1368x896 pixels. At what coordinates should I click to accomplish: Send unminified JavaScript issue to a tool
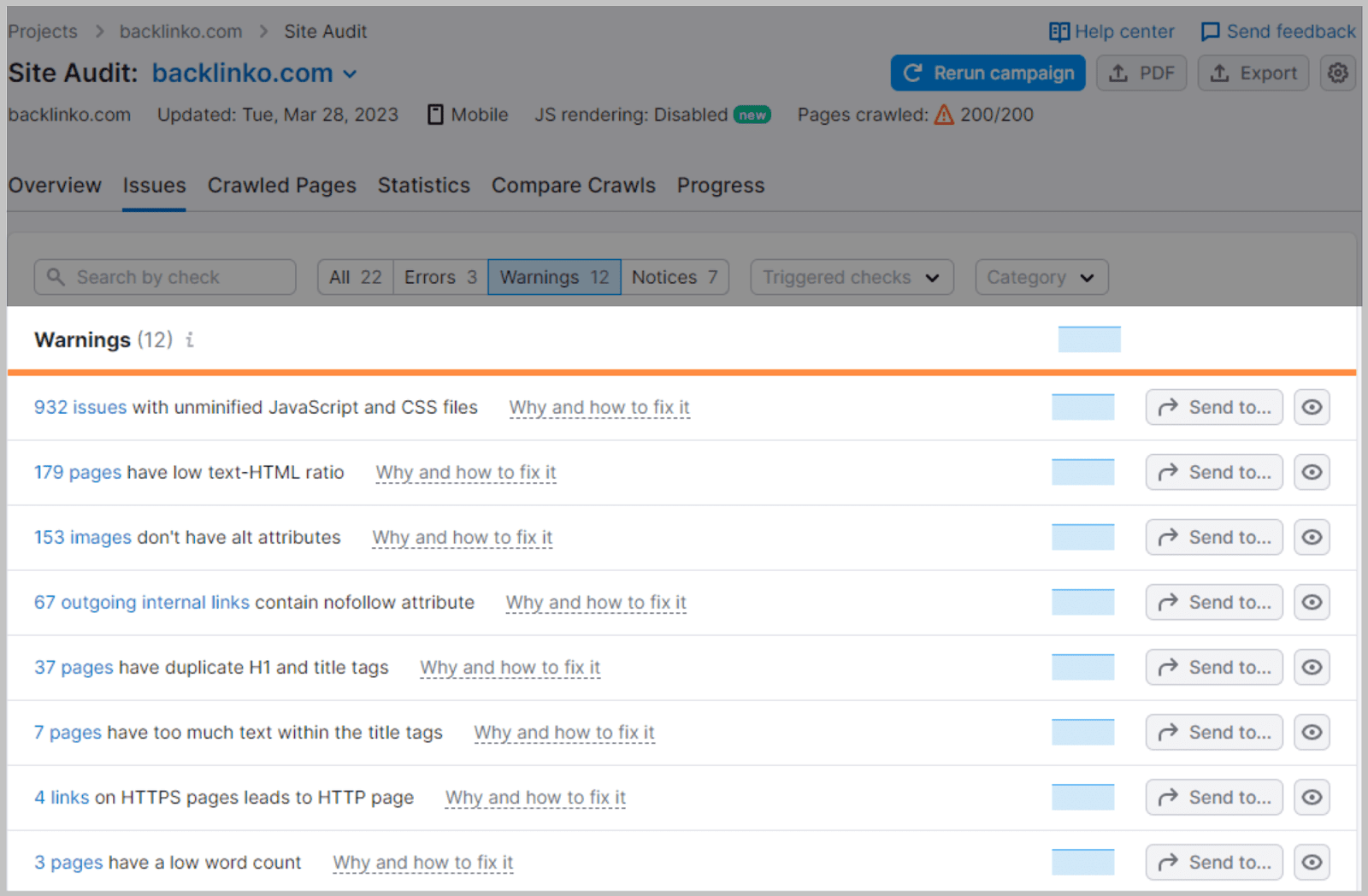pyautogui.click(x=1214, y=407)
